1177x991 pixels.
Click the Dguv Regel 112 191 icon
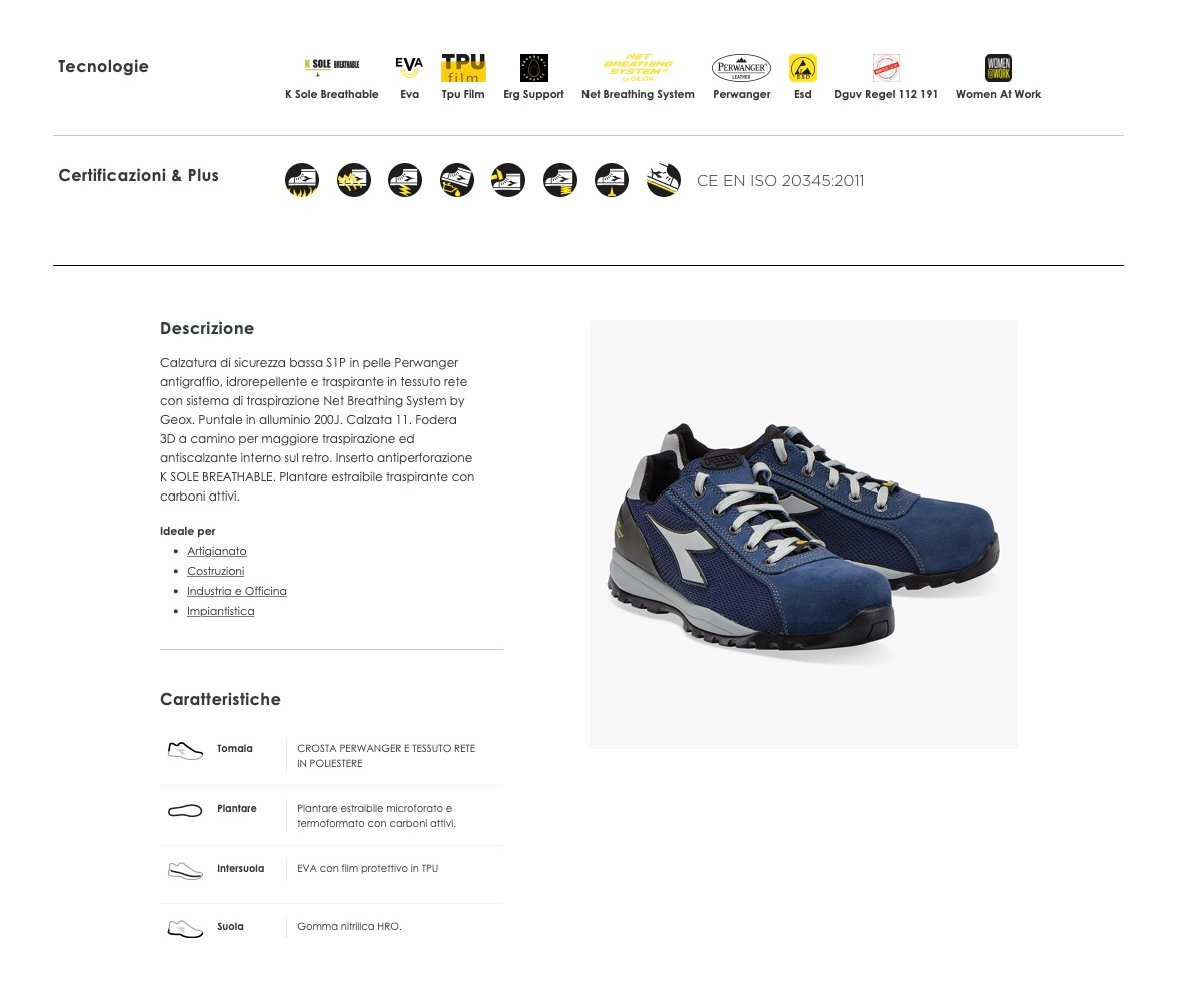886,68
